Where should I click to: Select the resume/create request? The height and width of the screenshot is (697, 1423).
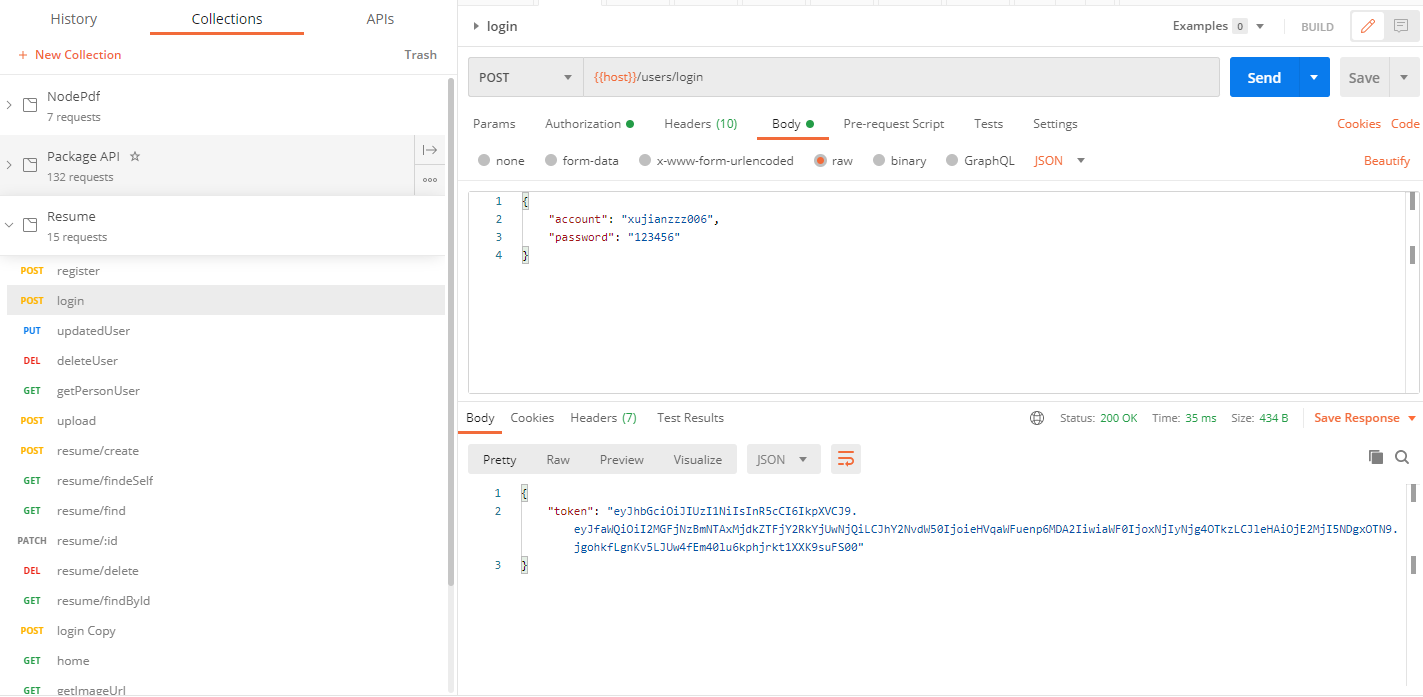pyautogui.click(x=96, y=450)
